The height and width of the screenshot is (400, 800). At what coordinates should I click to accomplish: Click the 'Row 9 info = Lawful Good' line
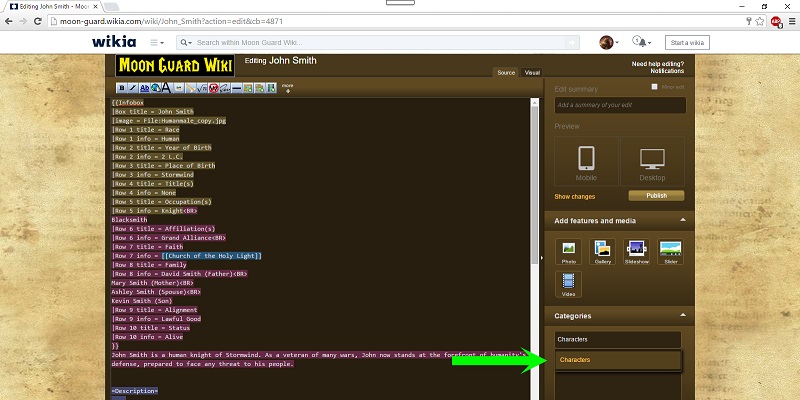click(x=156, y=319)
